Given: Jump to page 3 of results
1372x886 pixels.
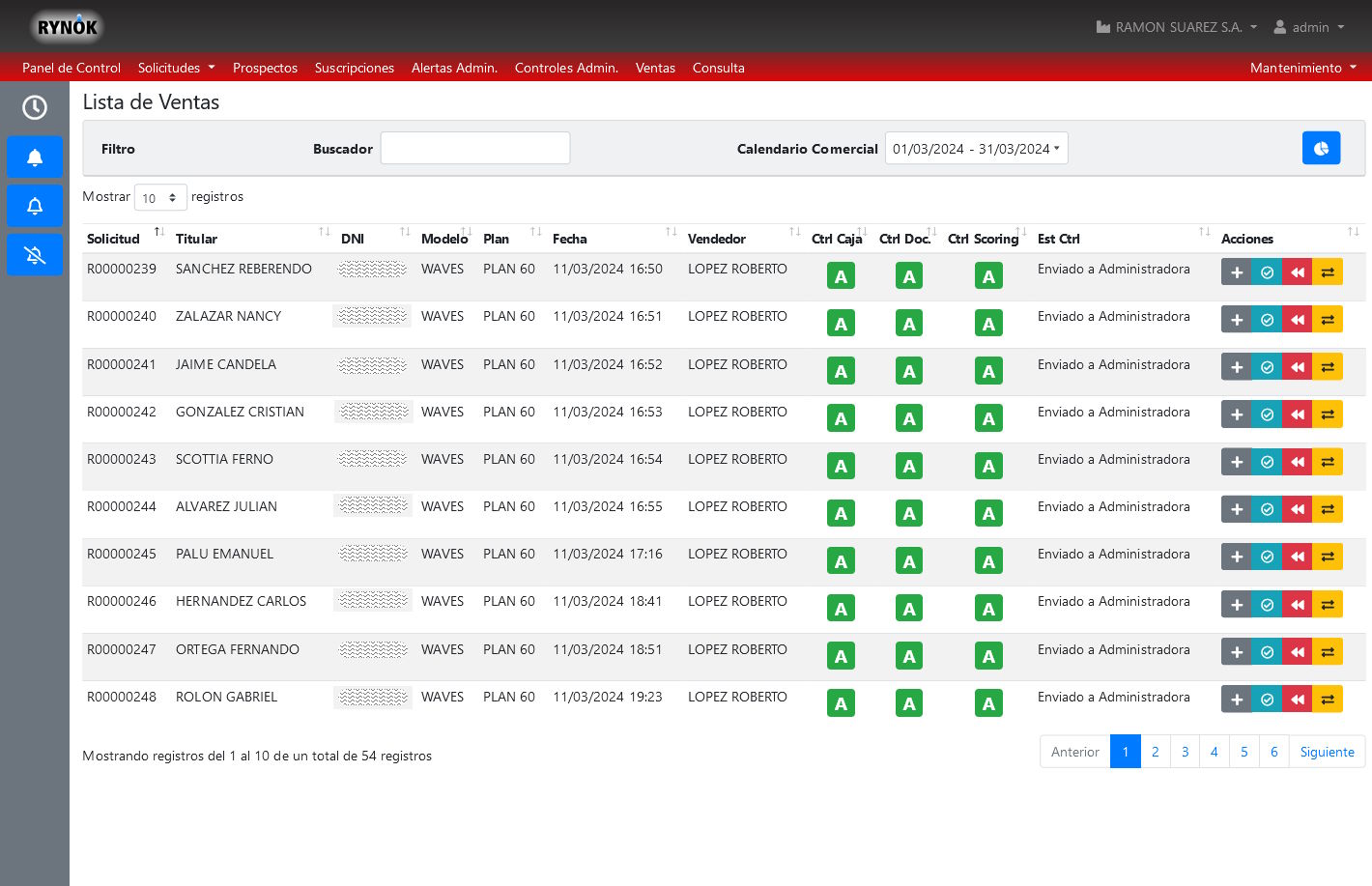Looking at the screenshot, I should pyautogui.click(x=1185, y=752).
